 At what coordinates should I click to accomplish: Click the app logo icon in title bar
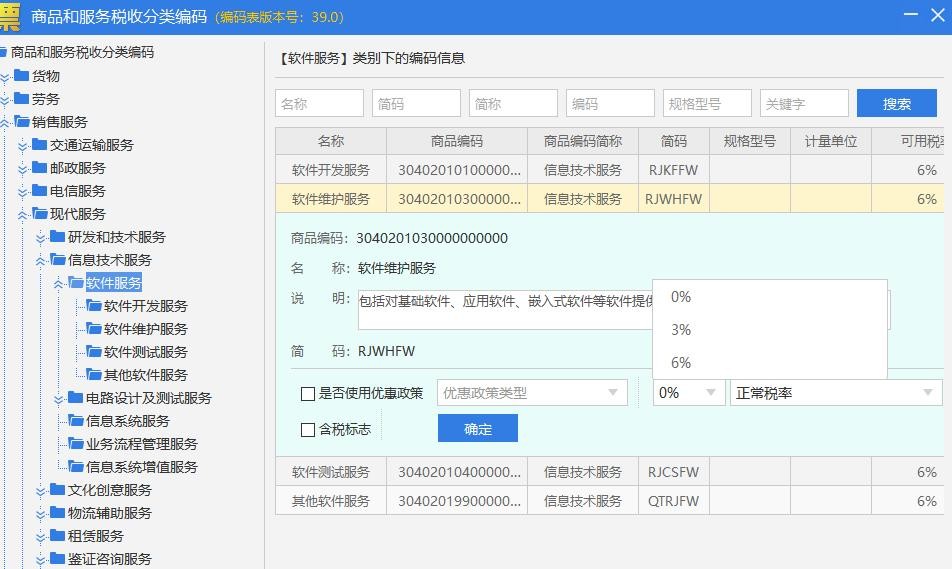pos(10,17)
